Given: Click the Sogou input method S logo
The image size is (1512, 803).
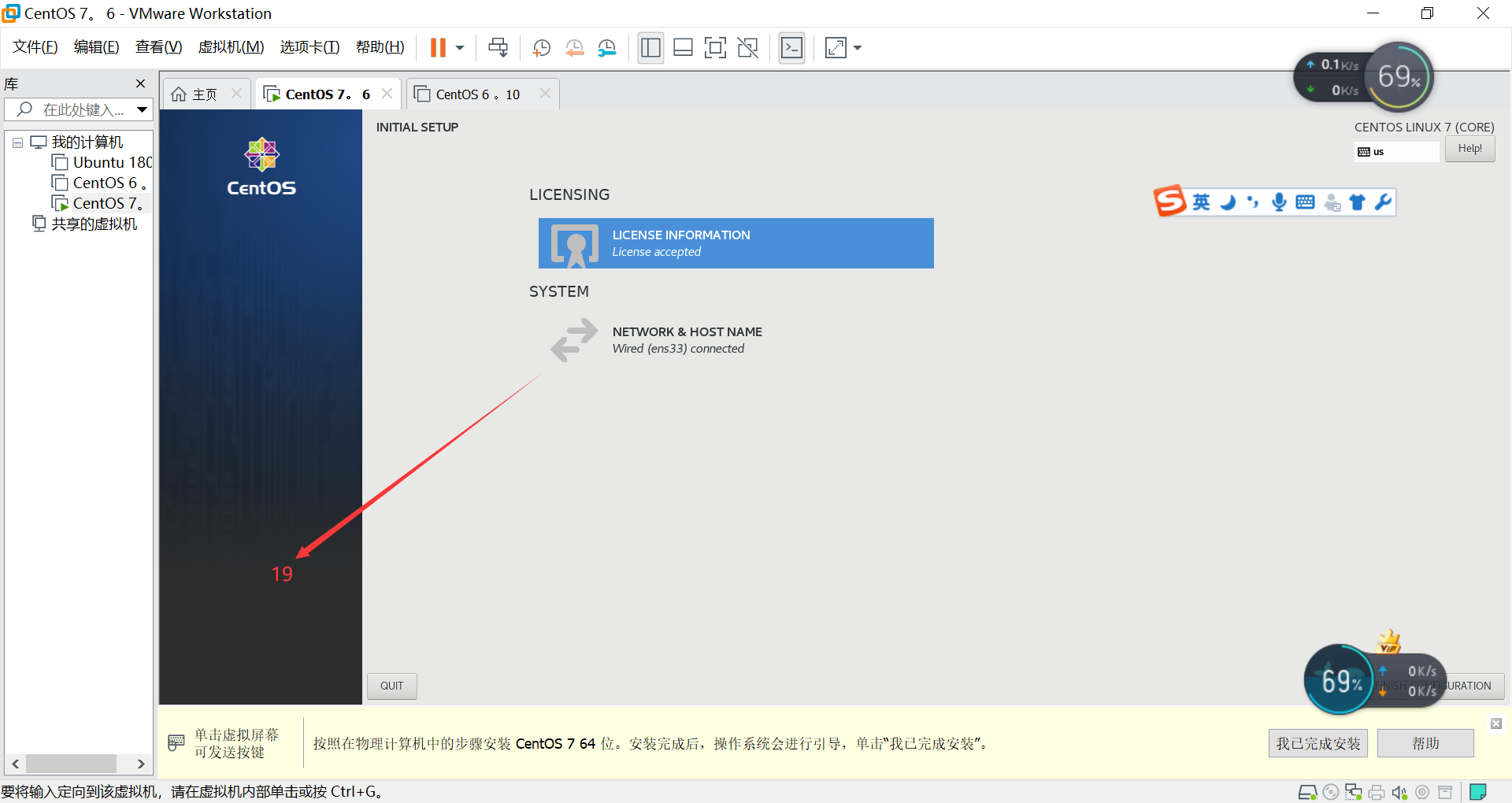Looking at the screenshot, I should pyautogui.click(x=1170, y=202).
